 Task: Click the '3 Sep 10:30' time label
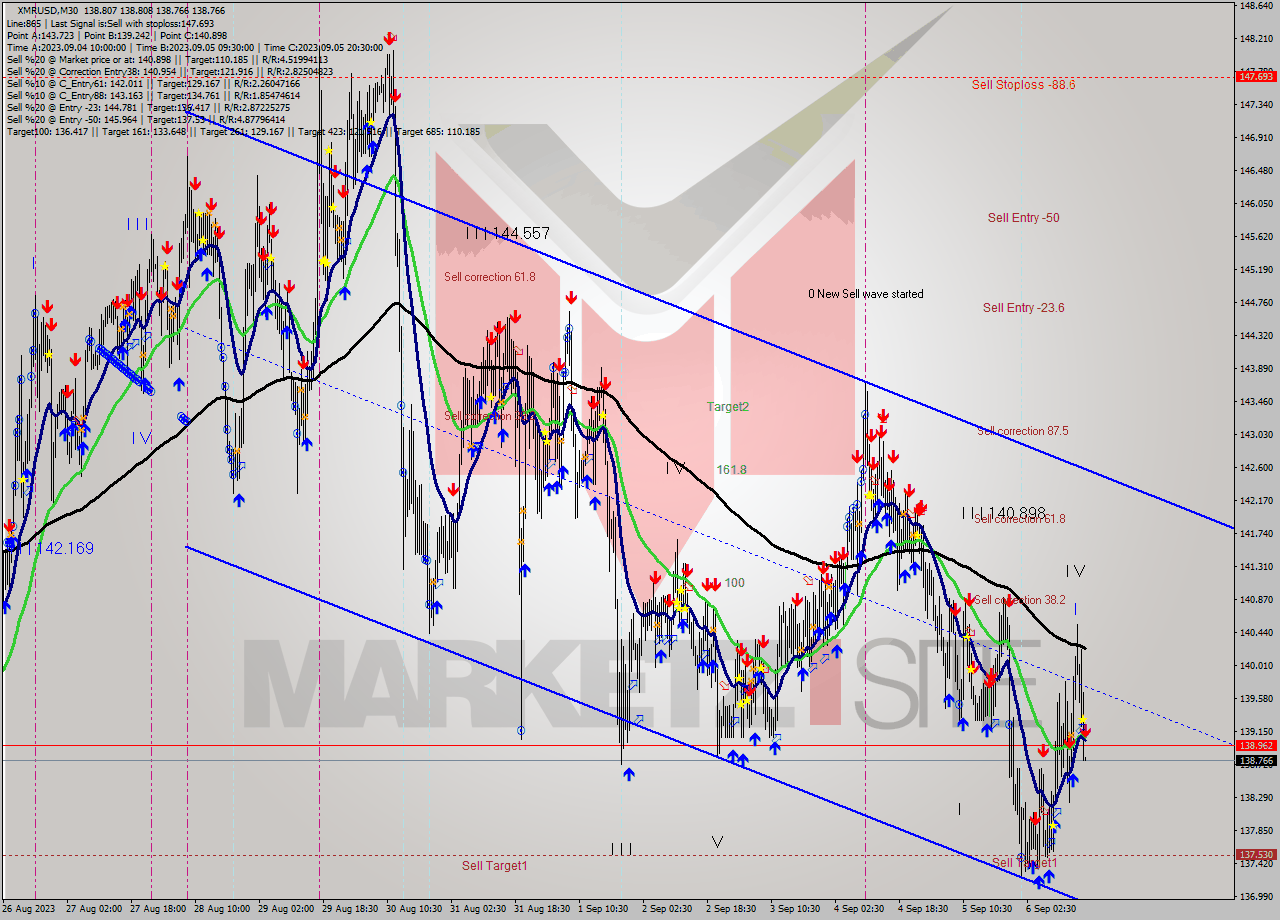(x=797, y=909)
